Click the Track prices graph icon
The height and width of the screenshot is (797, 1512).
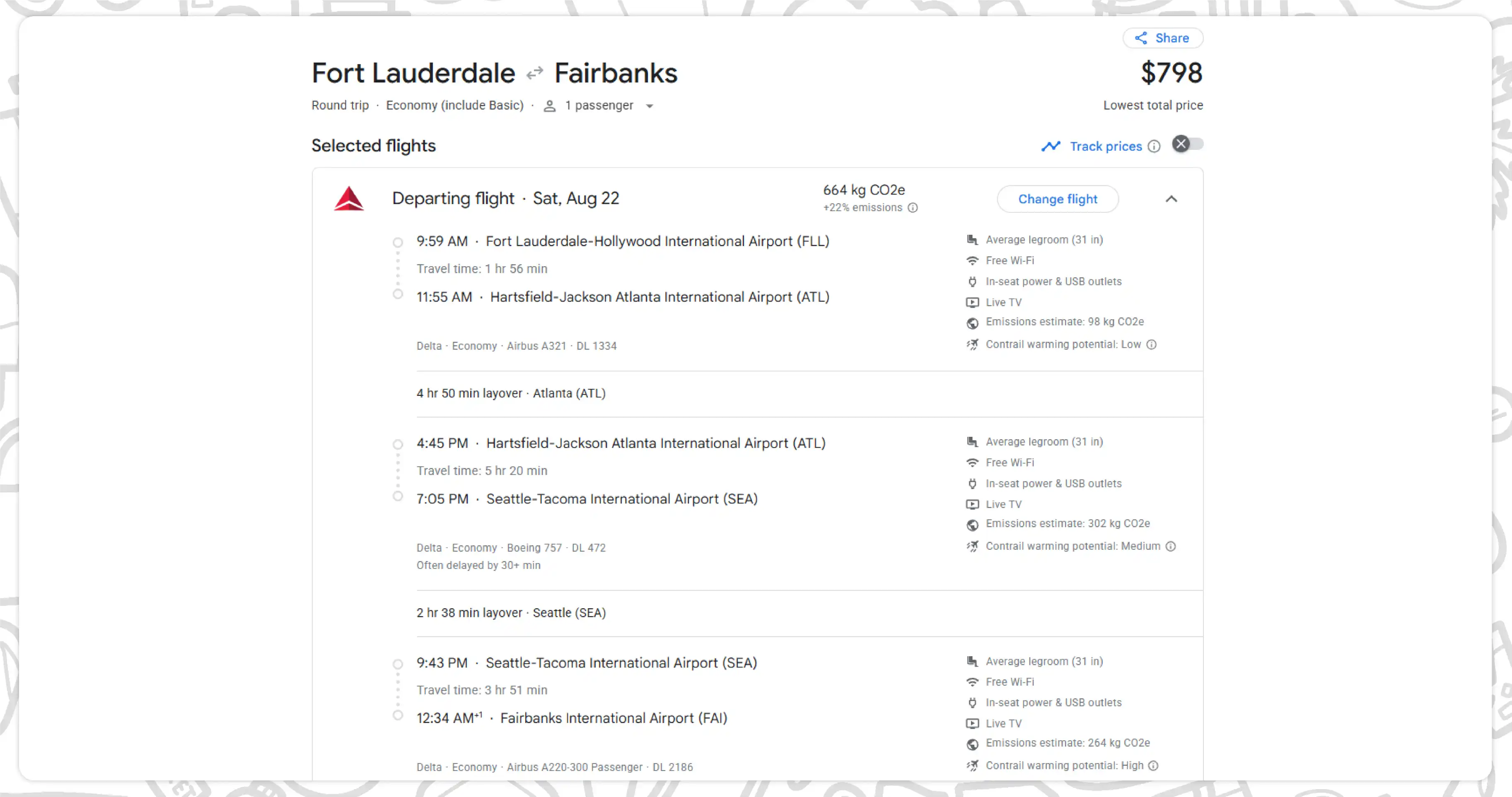pos(1051,146)
